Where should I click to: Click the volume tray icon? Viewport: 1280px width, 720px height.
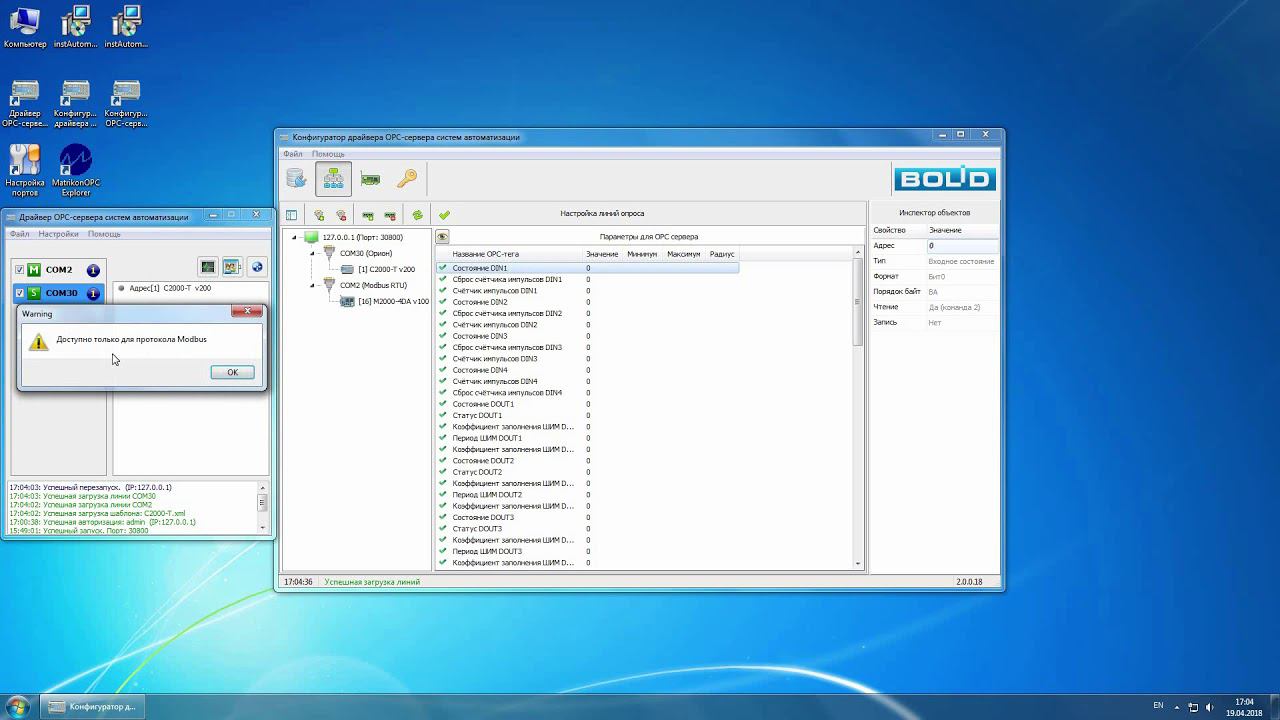tap(1211, 707)
